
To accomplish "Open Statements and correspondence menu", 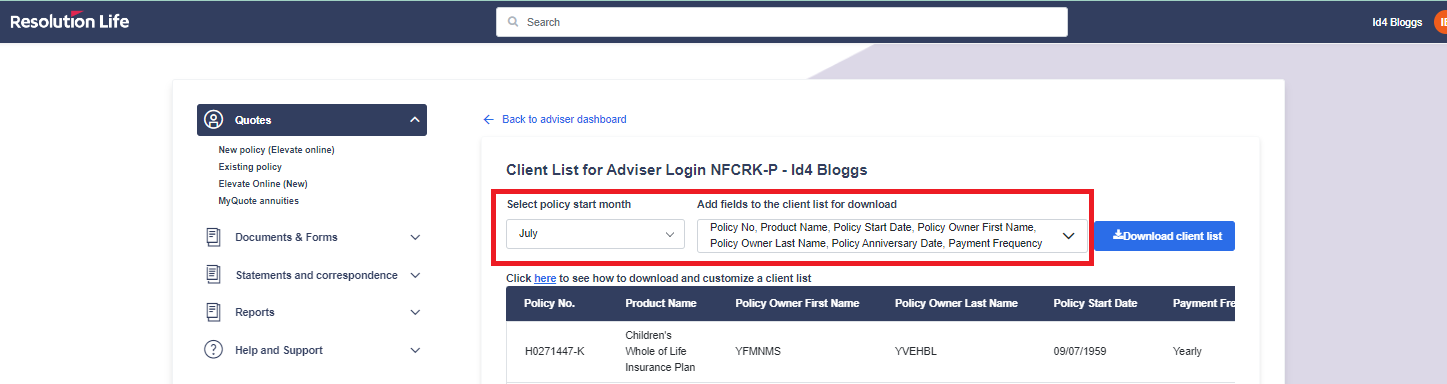I will point(316,275).
